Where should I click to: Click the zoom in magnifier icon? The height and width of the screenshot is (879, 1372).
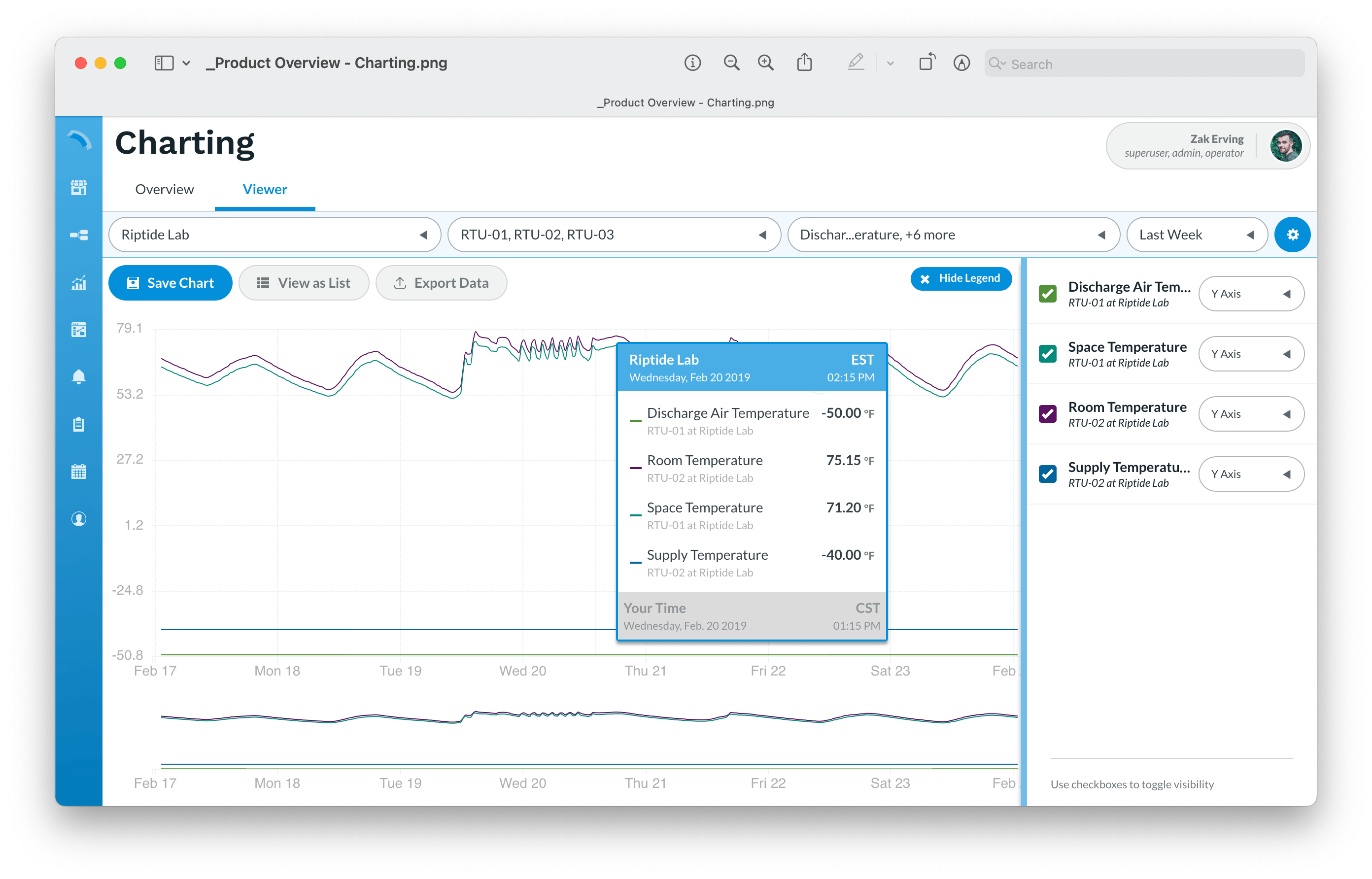pyautogui.click(x=765, y=63)
